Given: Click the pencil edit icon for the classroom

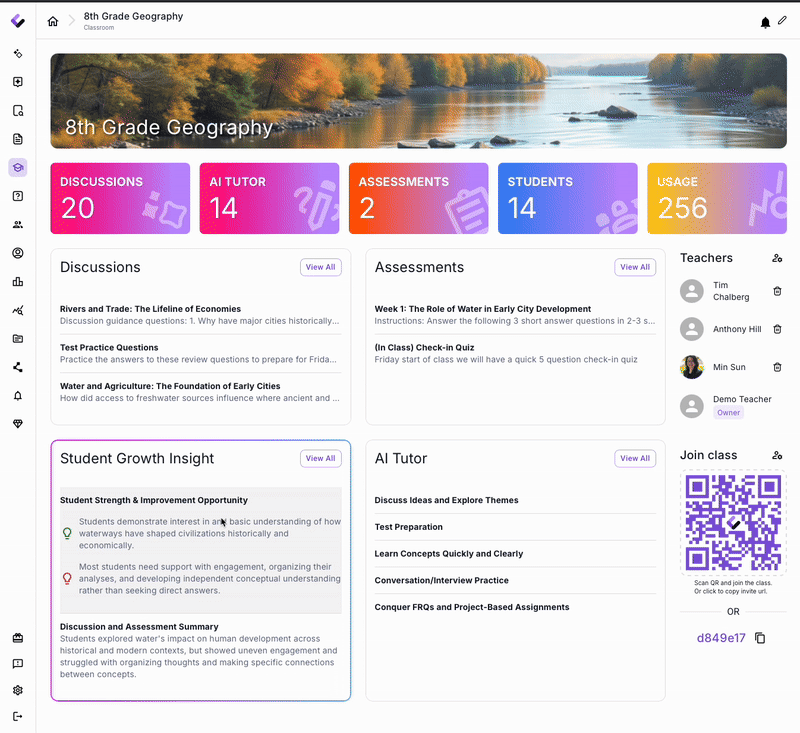Looking at the screenshot, I should (782, 21).
